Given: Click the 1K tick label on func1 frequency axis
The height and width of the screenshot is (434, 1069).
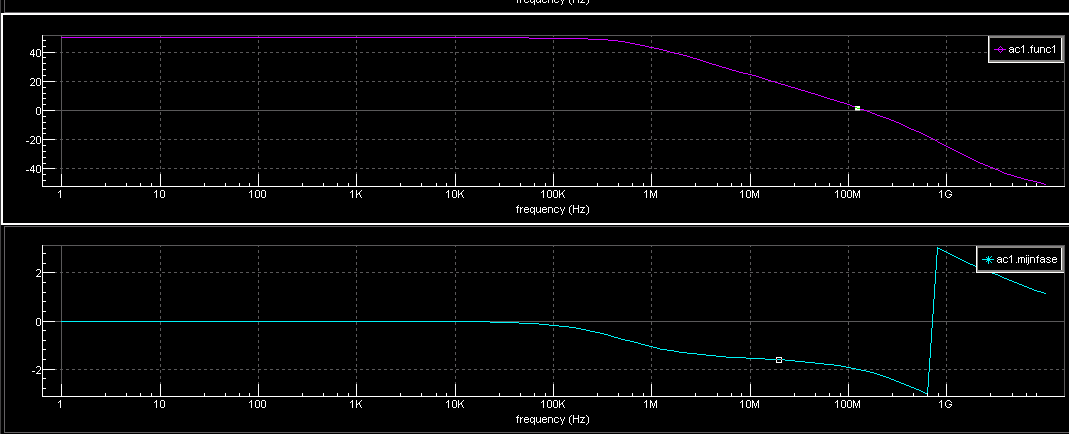Looking at the screenshot, I should (356, 195).
